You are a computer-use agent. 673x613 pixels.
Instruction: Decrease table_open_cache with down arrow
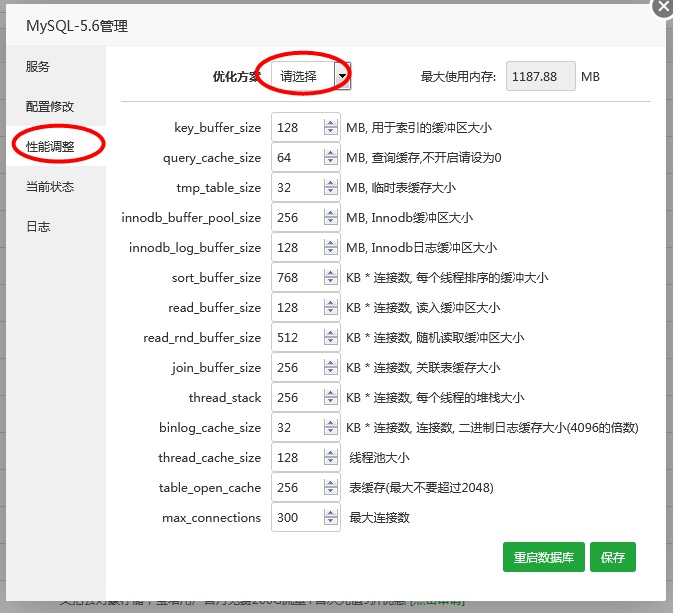(x=330, y=492)
